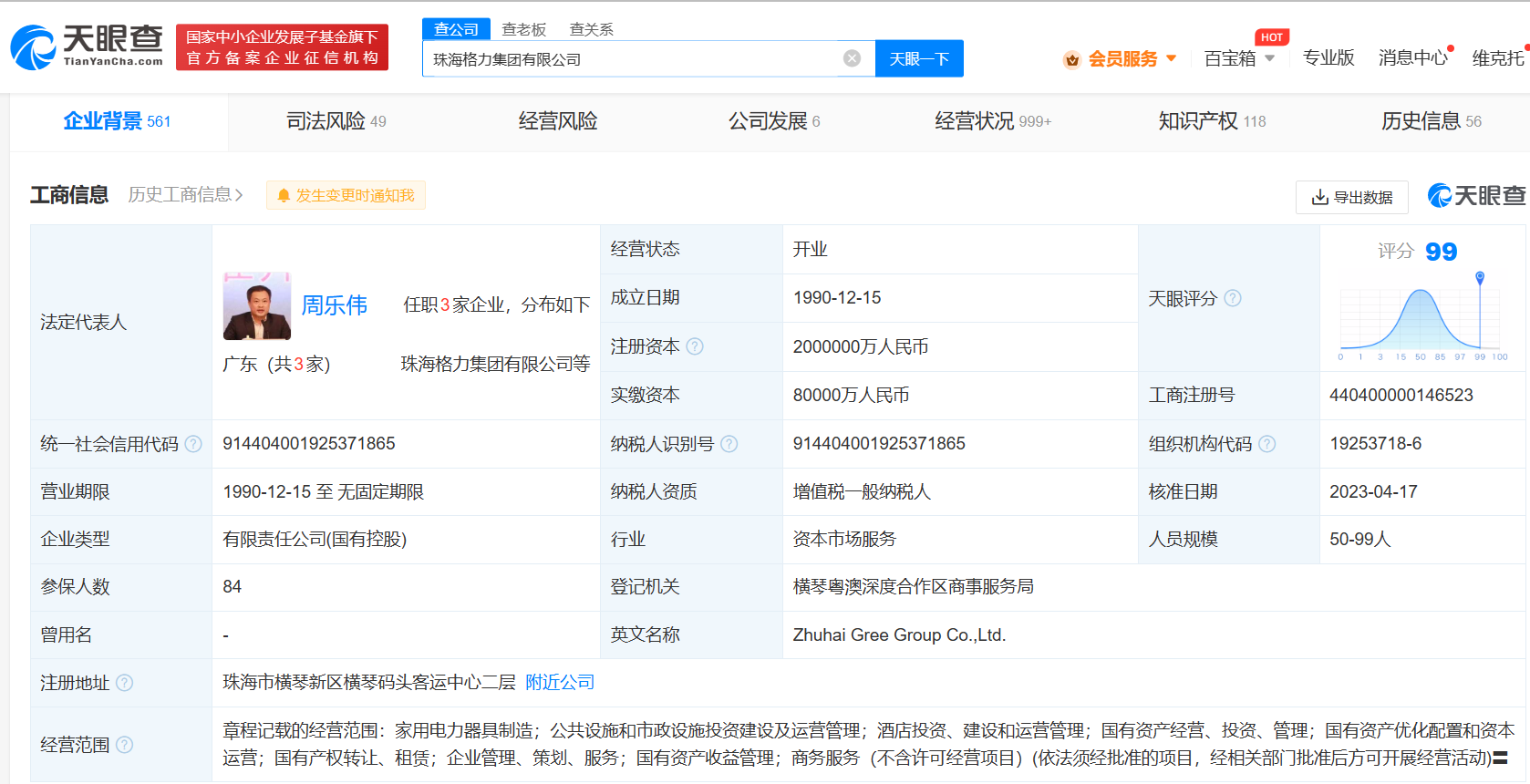Select the 历史信息 tab
This screenshot has width=1530, height=784.
pyautogui.click(x=1431, y=121)
